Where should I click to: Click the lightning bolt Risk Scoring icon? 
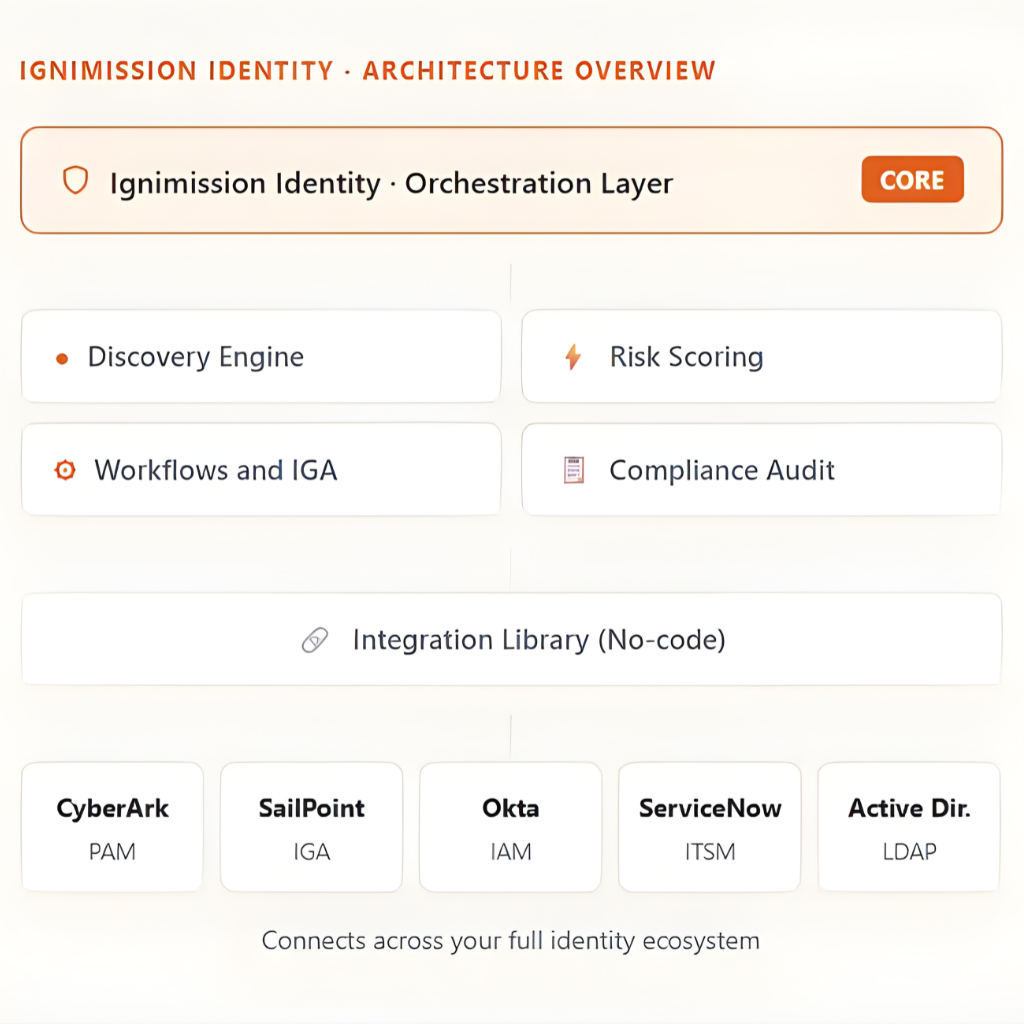(x=573, y=357)
